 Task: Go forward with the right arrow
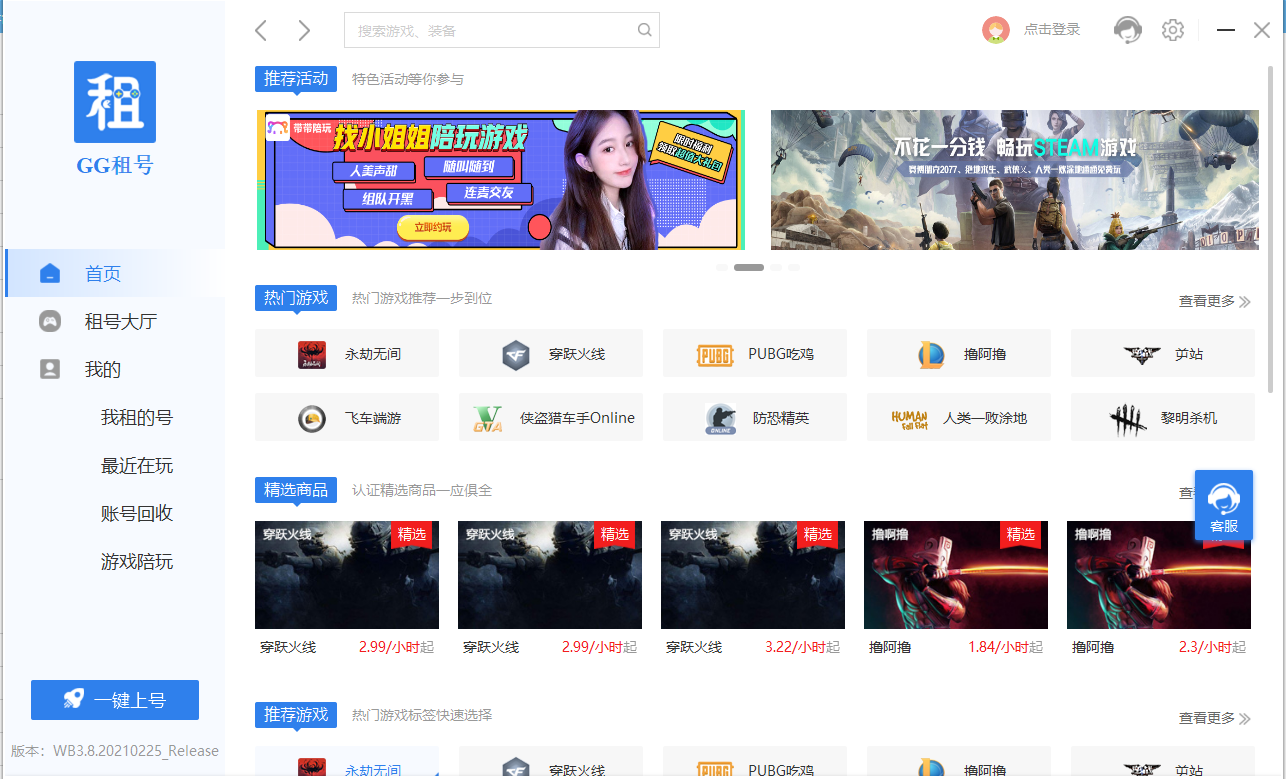(x=304, y=30)
